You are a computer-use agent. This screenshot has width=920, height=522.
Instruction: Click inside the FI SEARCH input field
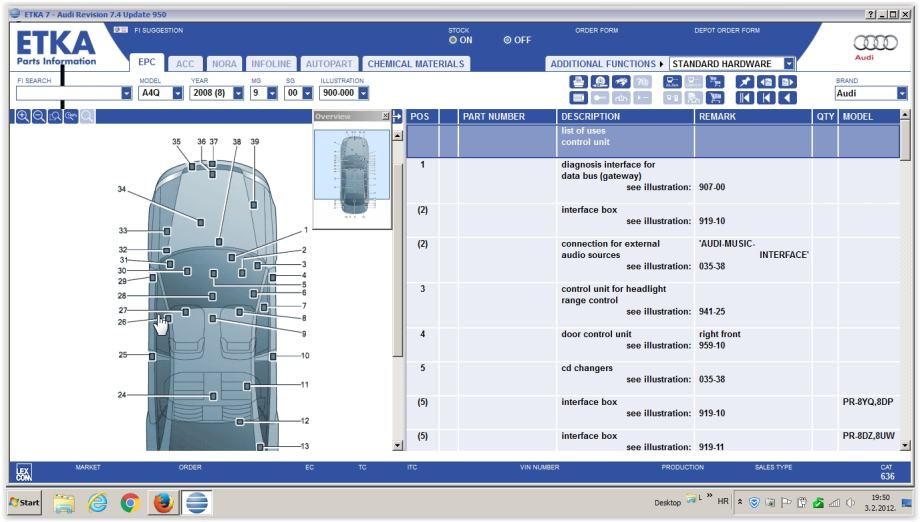69,93
